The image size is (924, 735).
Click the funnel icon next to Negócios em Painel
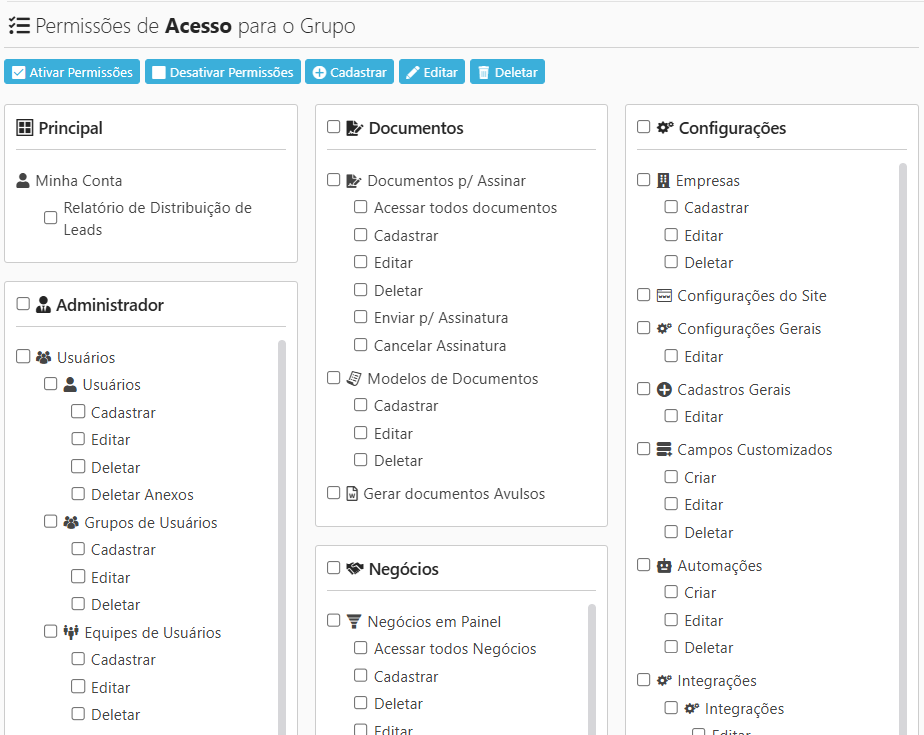point(354,621)
